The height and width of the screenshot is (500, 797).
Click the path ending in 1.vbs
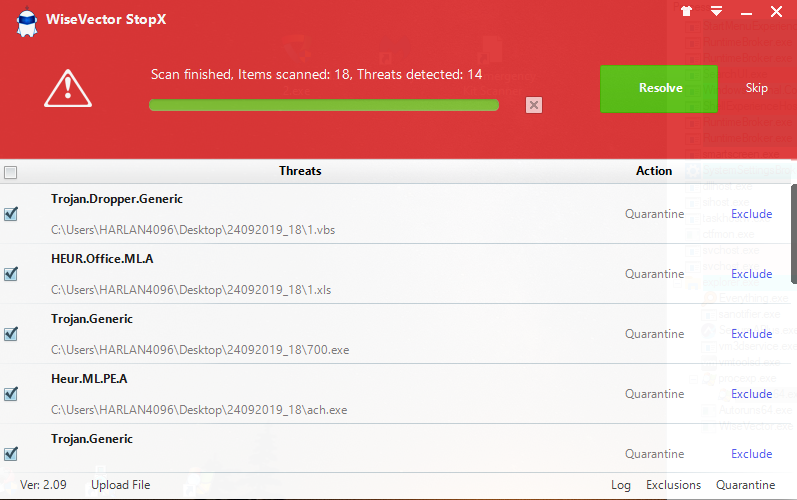(193, 230)
